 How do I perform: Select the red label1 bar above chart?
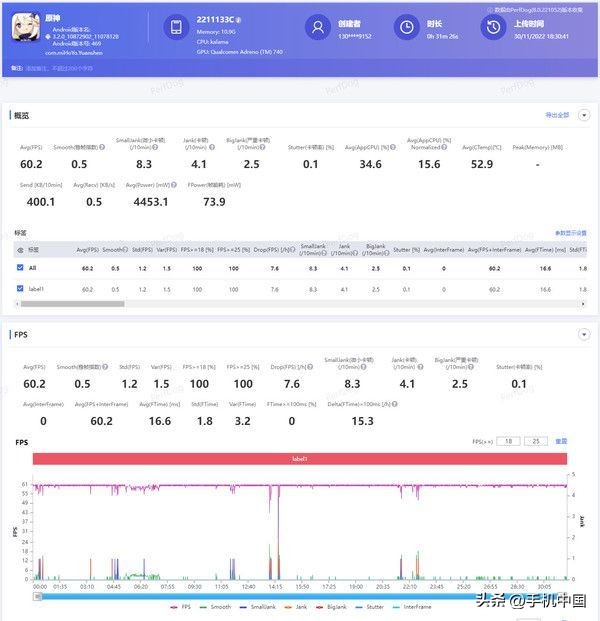pyautogui.click(x=300, y=458)
